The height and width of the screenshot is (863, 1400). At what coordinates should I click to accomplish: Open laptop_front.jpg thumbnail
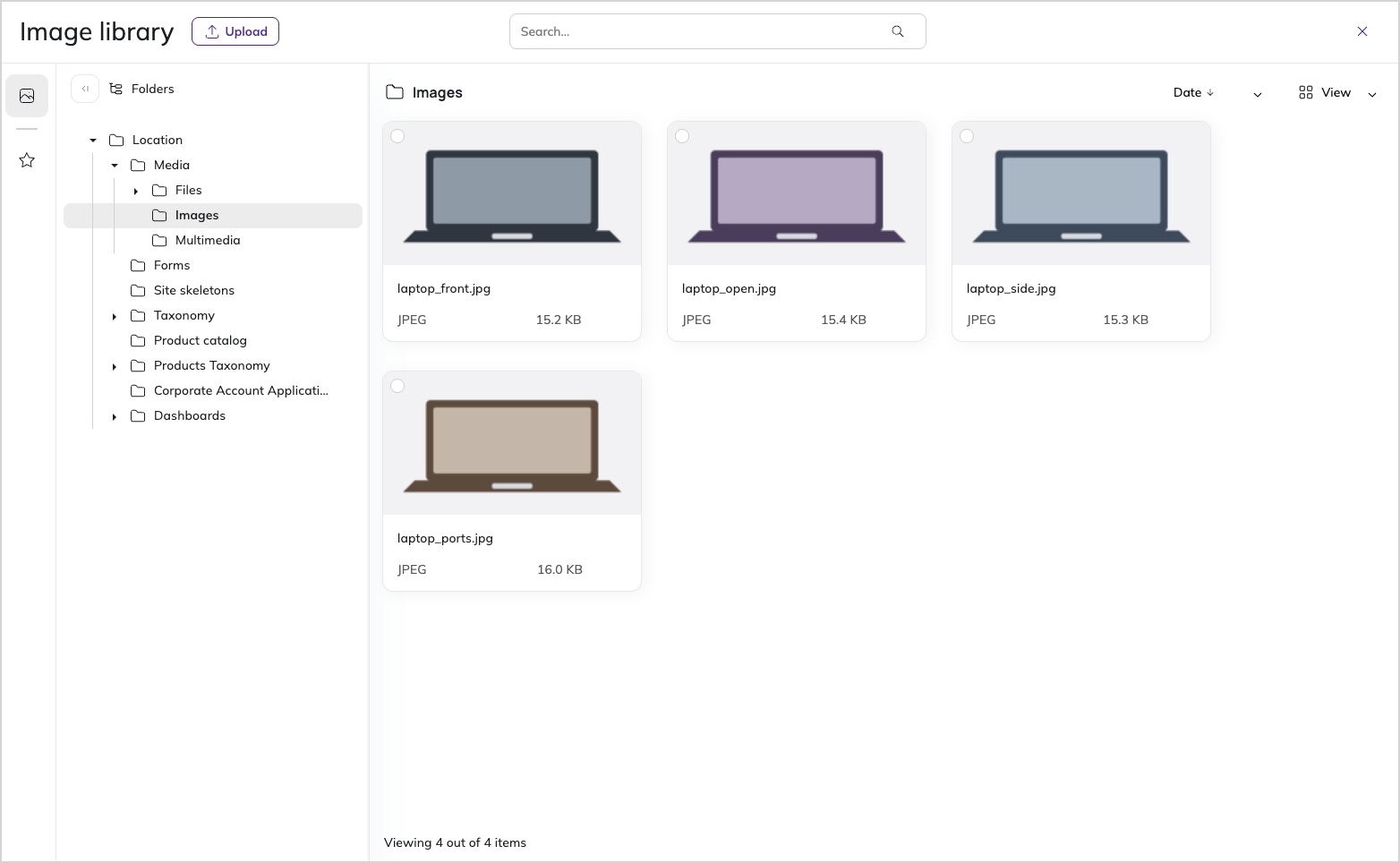click(x=512, y=193)
